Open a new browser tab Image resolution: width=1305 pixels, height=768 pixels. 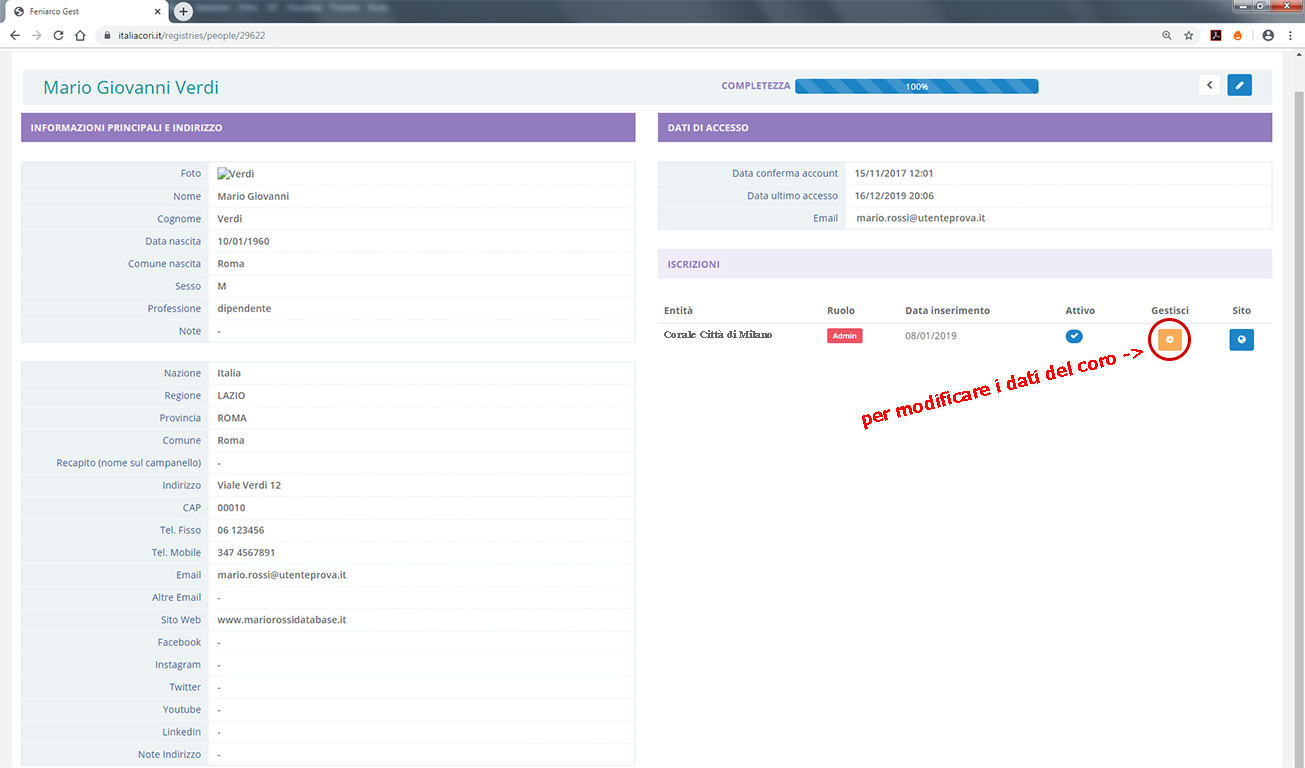[183, 11]
